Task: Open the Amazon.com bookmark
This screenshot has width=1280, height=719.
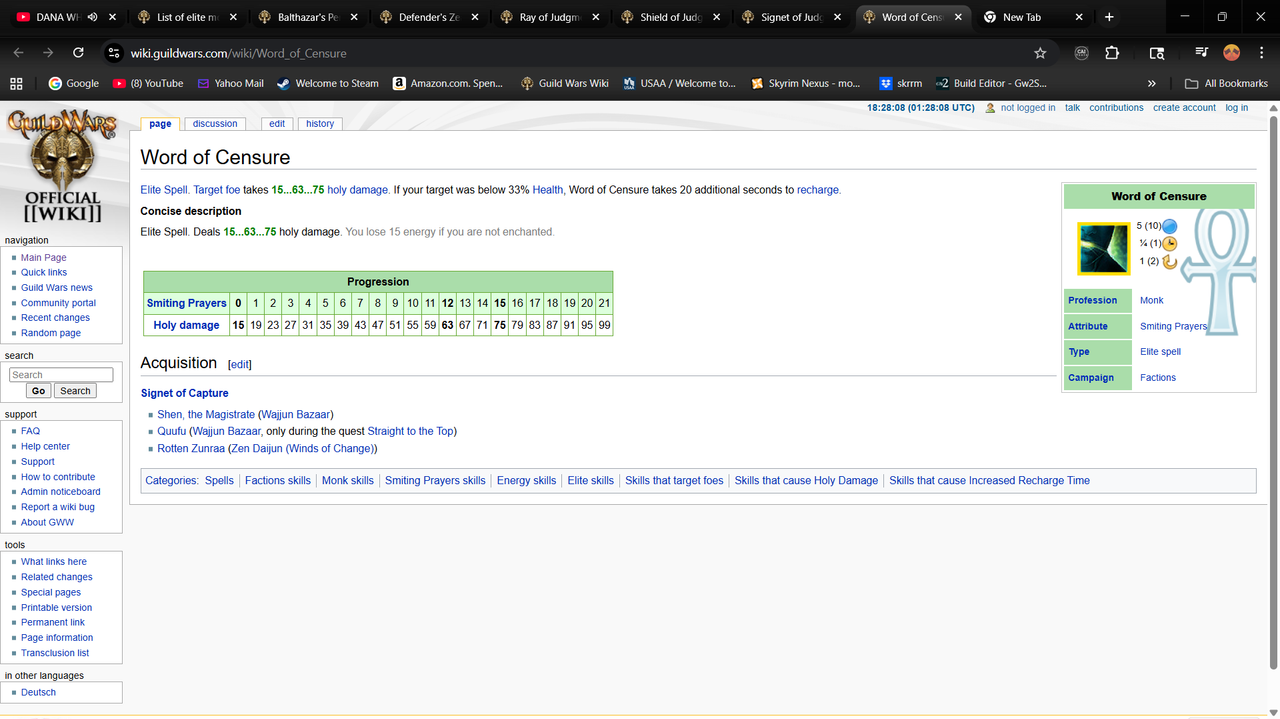Action: click(x=448, y=83)
